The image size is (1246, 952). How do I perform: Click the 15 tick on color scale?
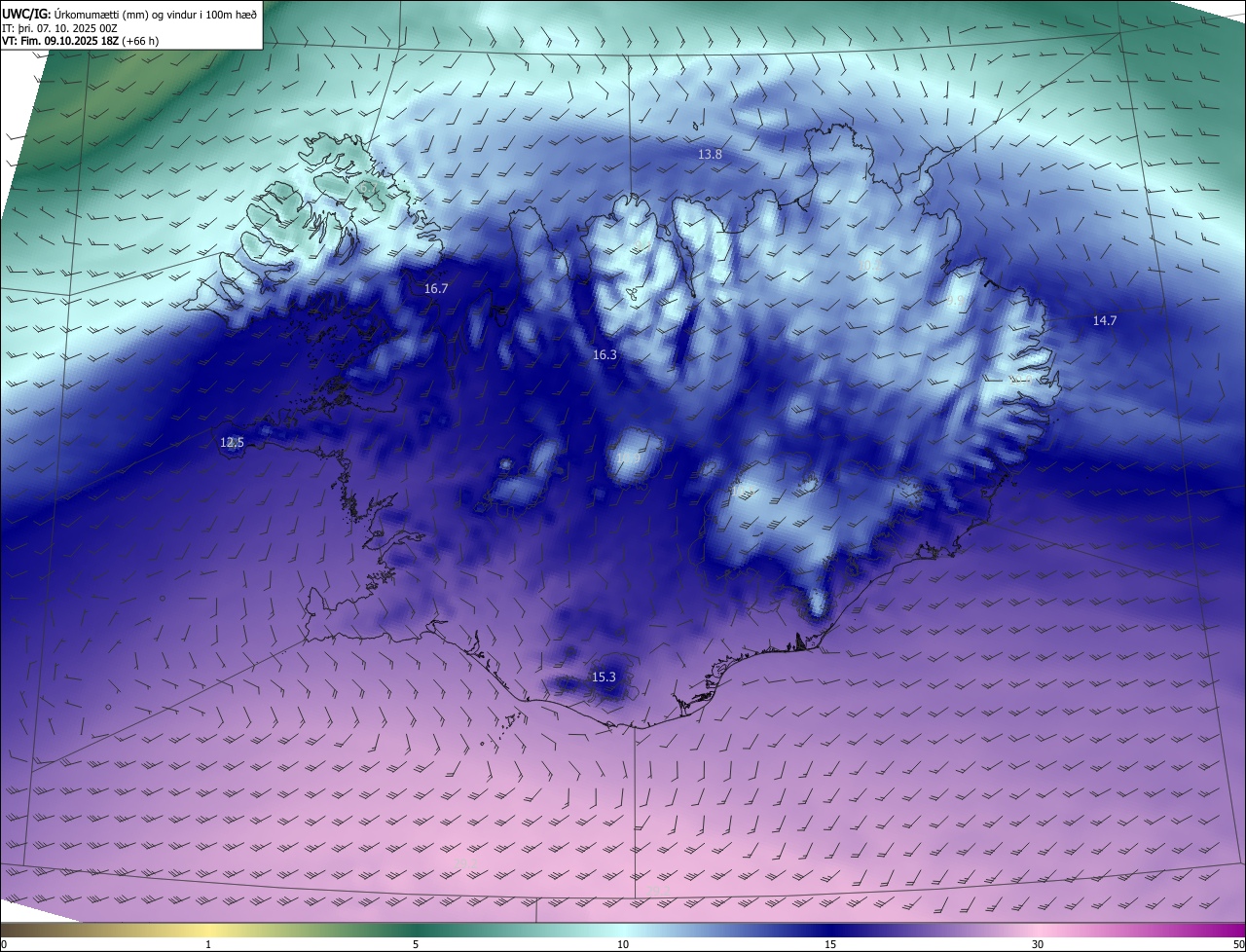click(830, 944)
